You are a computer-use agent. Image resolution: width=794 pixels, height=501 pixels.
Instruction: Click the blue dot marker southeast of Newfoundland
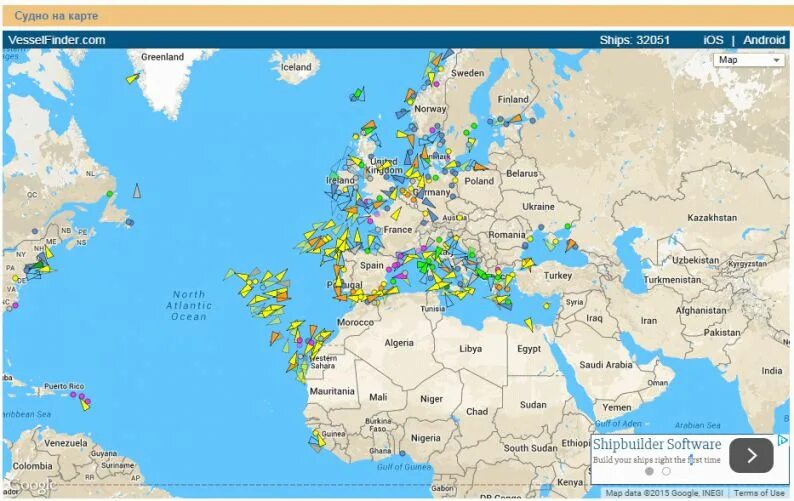coord(130,222)
